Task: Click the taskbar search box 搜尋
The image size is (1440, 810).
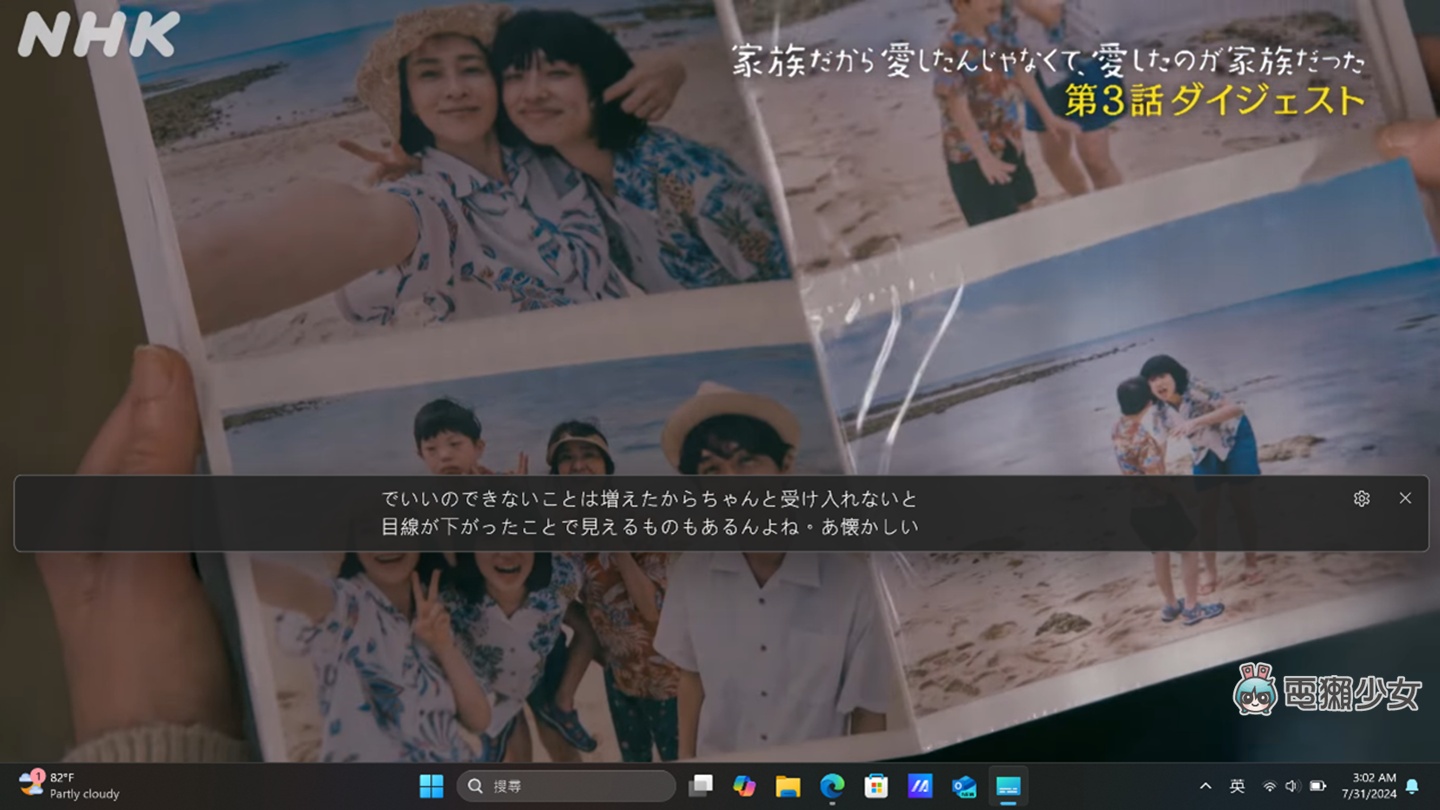Action: pos(566,786)
